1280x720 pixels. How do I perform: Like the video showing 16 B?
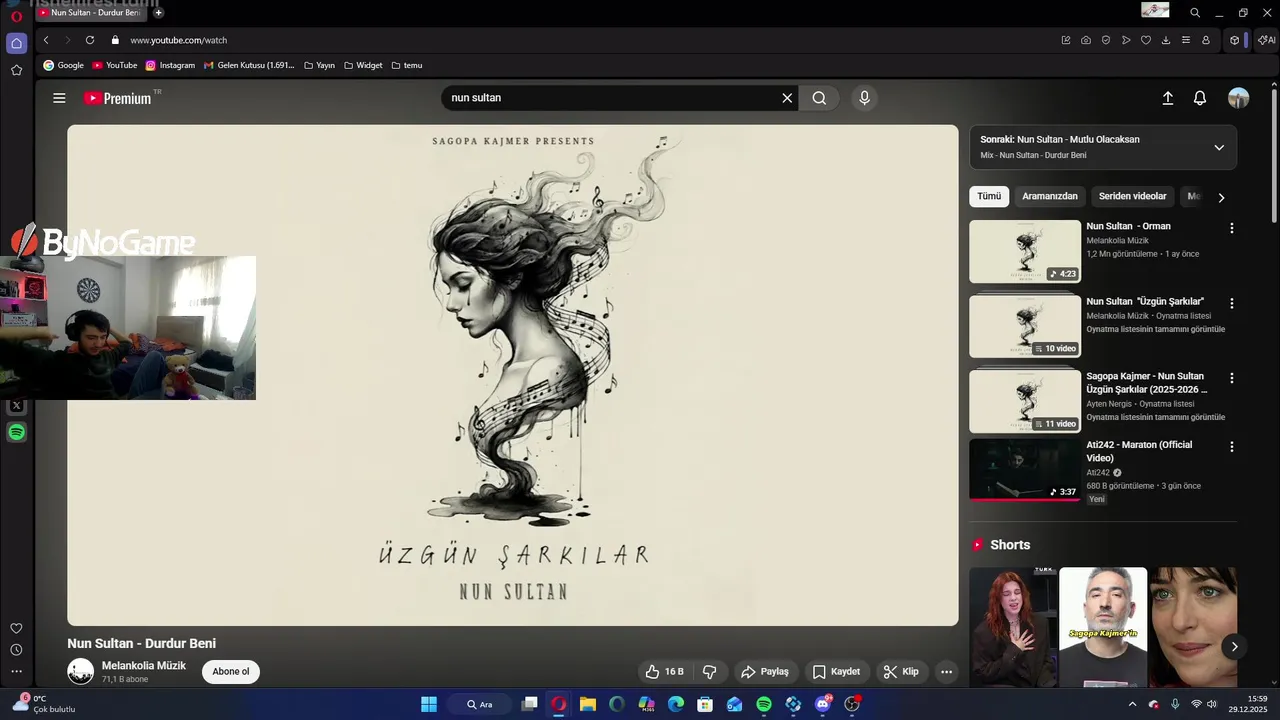(664, 672)
